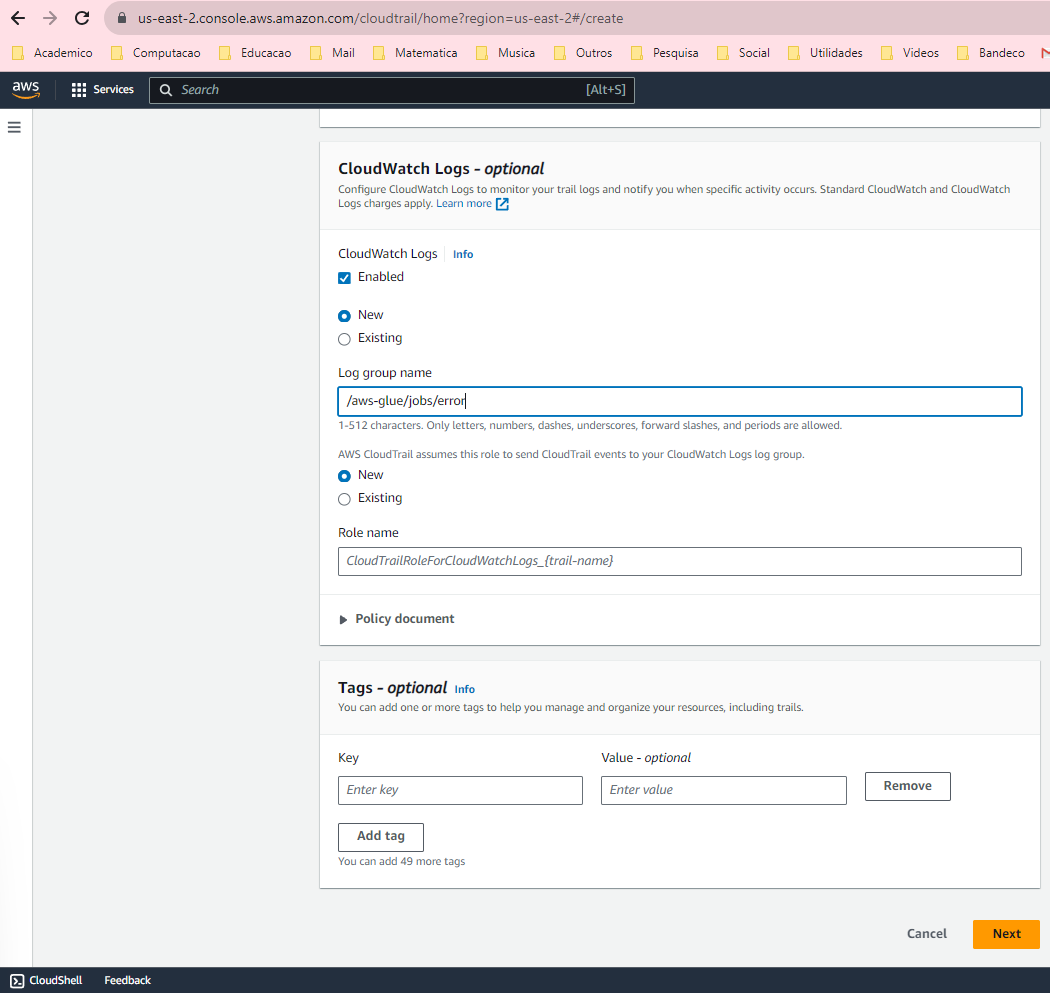Screen dimensions: 1050x993
Task: Go back with the browser back arrow
Action: point(18,18)
